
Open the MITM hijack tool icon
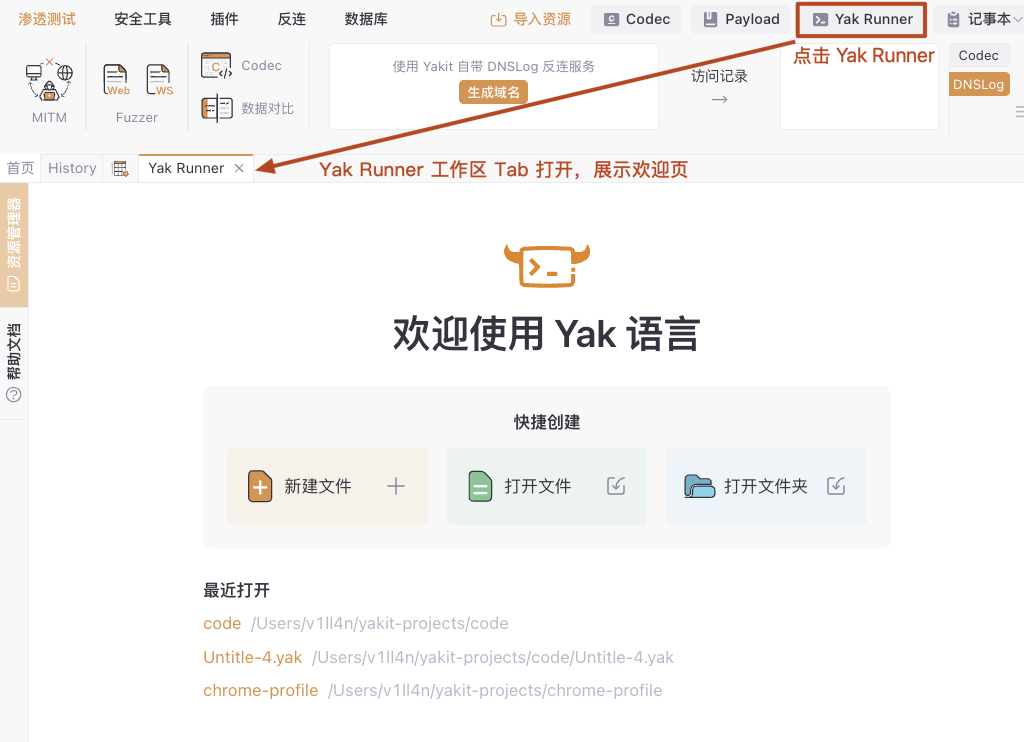[x=49, y=80]
